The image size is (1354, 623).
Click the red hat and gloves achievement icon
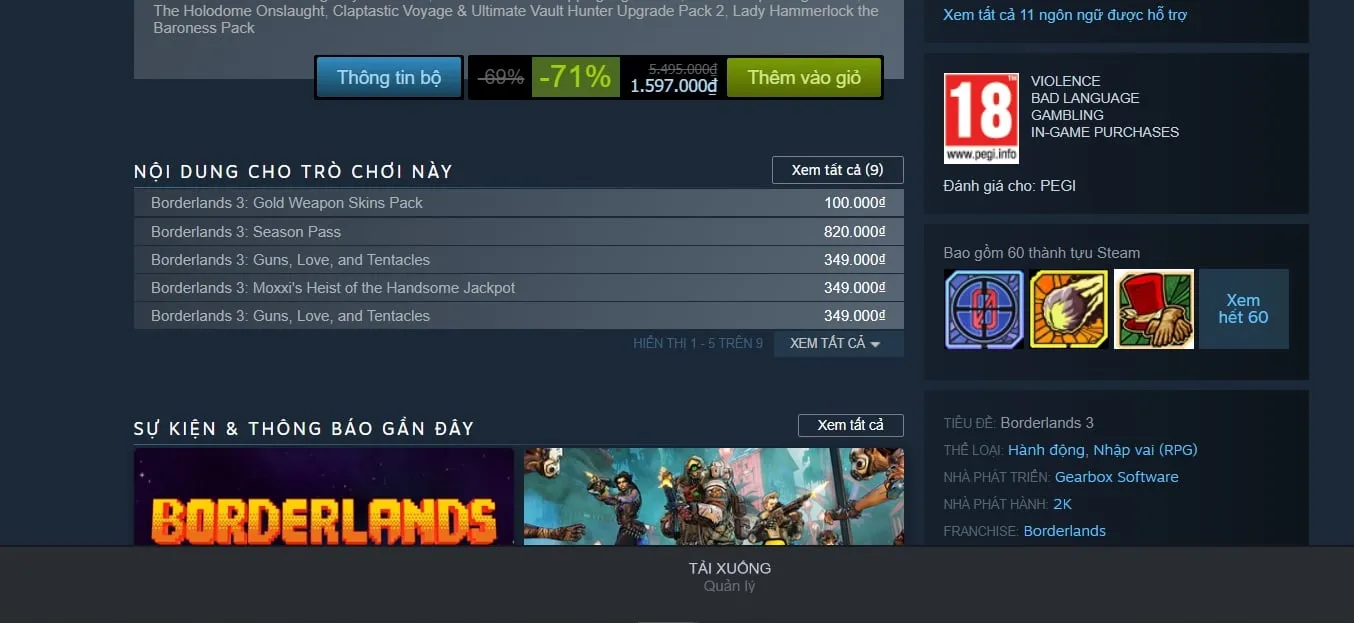pos(1154,309)
